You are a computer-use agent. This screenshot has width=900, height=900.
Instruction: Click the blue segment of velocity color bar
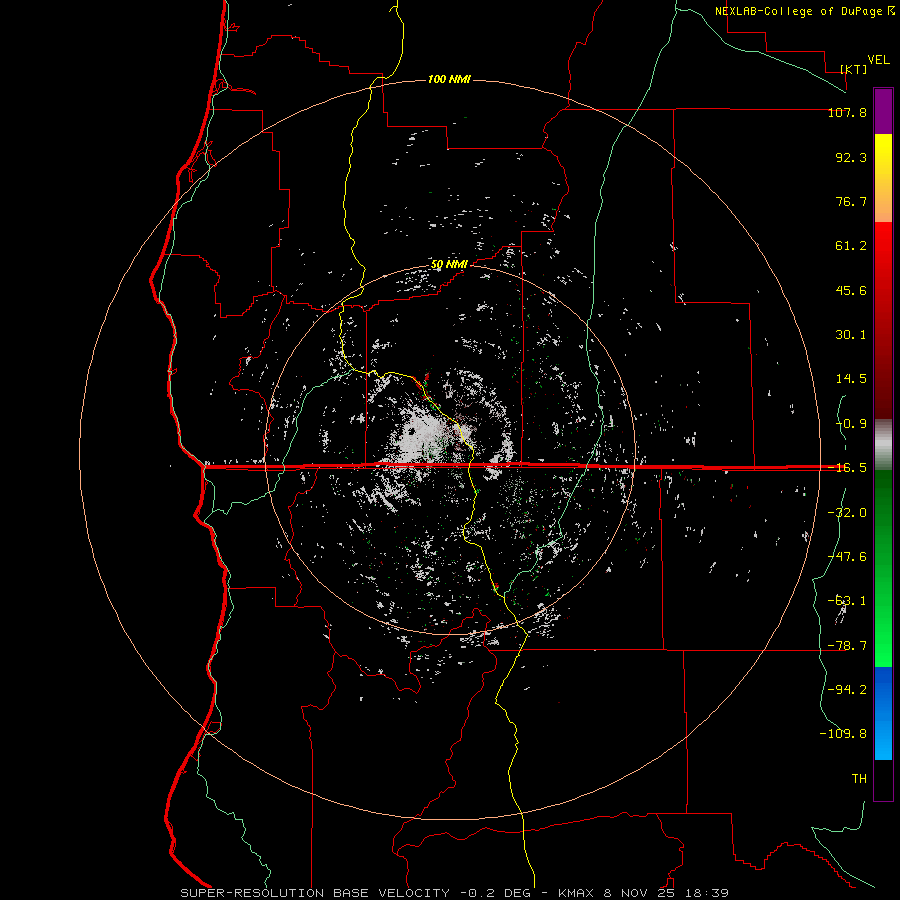pyautogui.click(x=883, y=713)
